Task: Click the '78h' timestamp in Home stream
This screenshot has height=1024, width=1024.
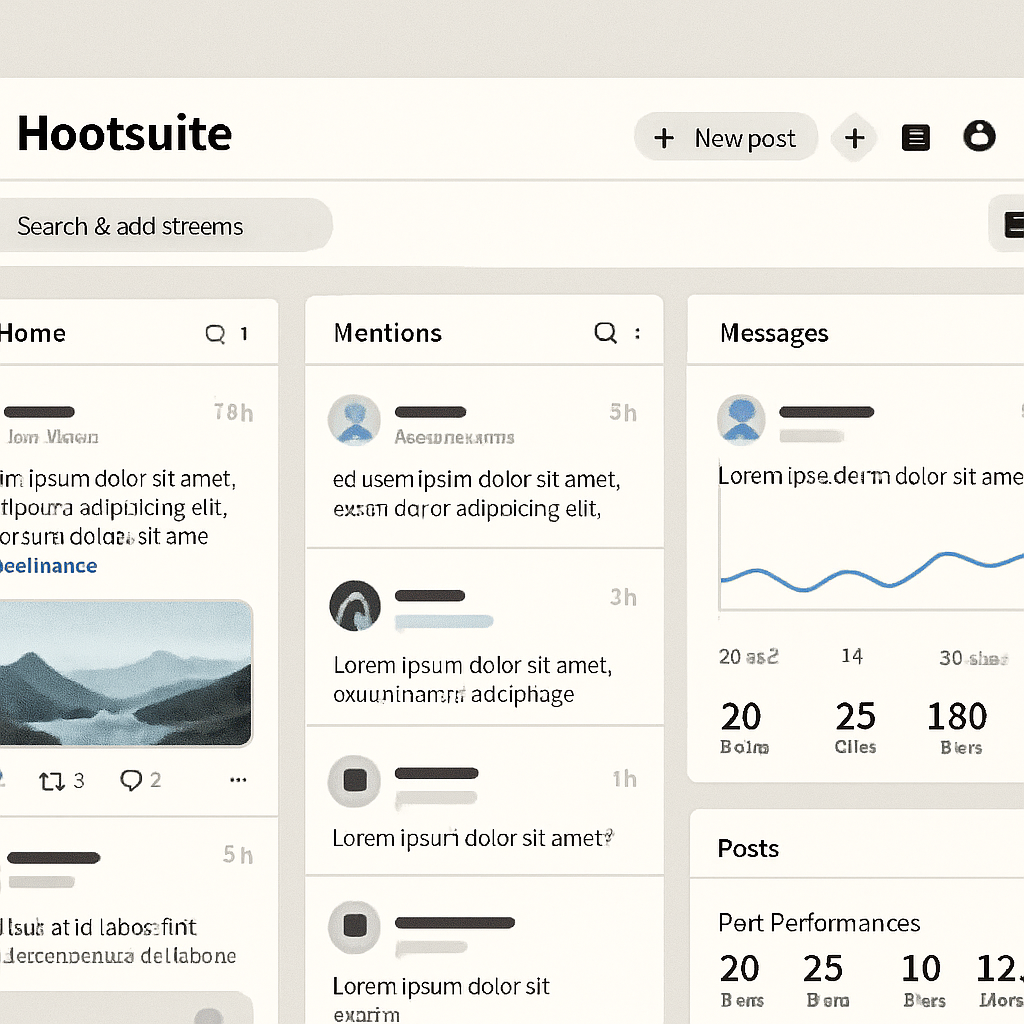Action: point(233,413)
